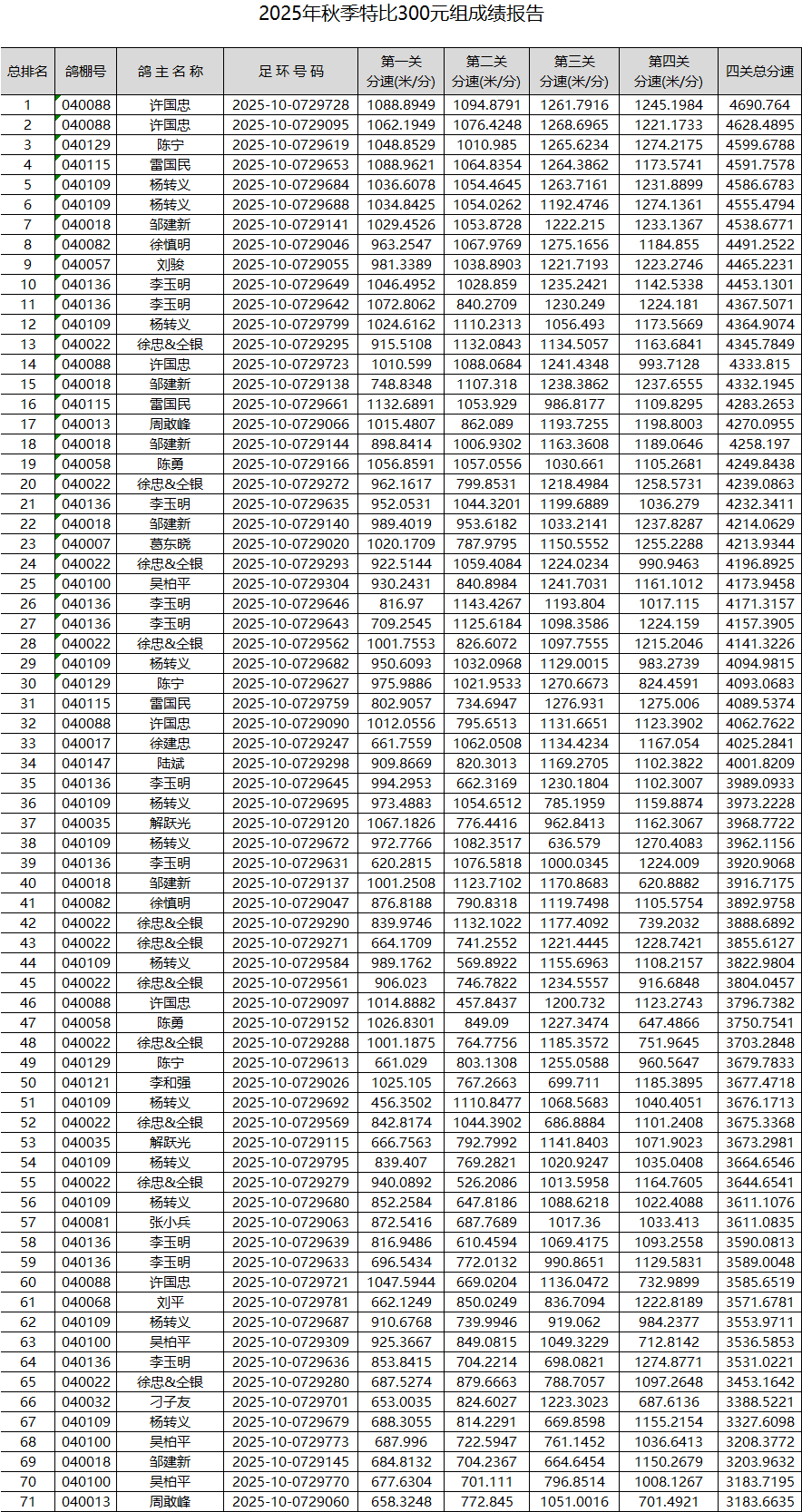Click the 总排名 column header
This screenshot has width=802, height=1512.
point(27,72)
